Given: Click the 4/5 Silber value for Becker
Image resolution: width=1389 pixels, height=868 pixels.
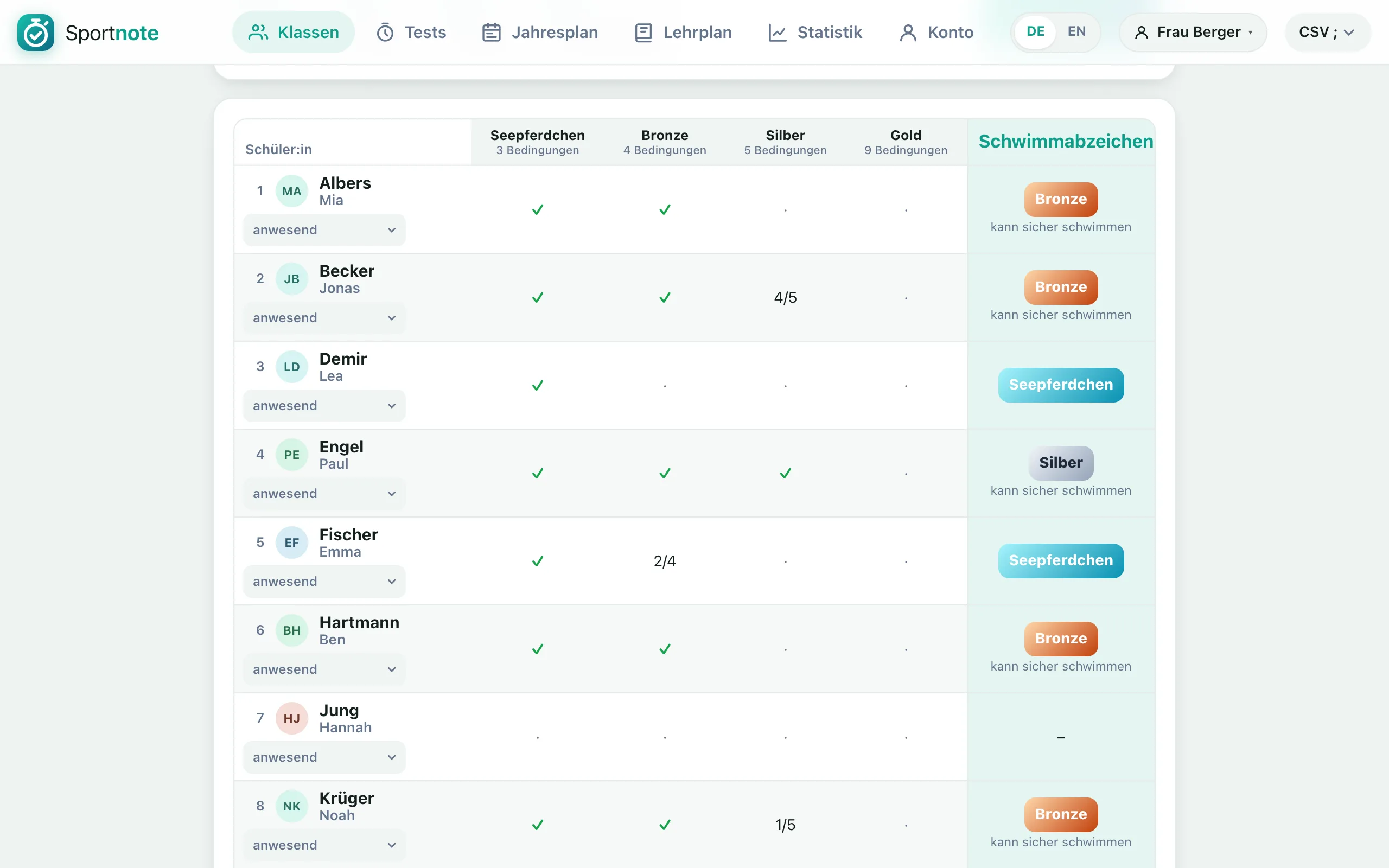Looking at the screenshot, I should pos(785,297).
